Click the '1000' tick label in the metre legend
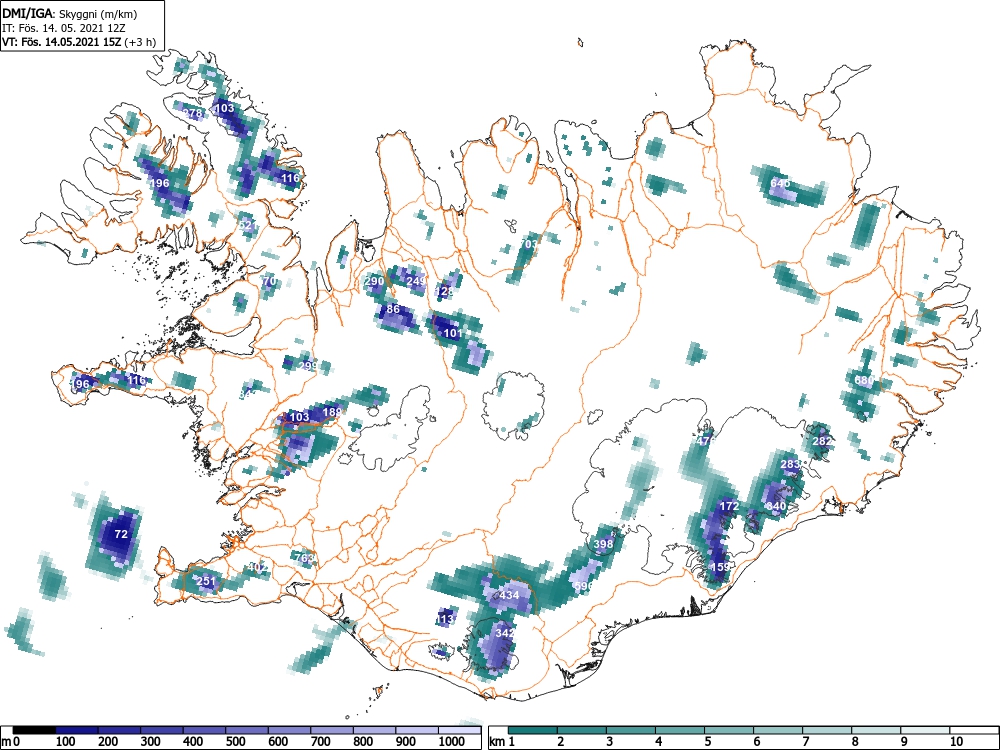Image resolution: width=1000 pixels, height=750 pixels. (452, 742)
